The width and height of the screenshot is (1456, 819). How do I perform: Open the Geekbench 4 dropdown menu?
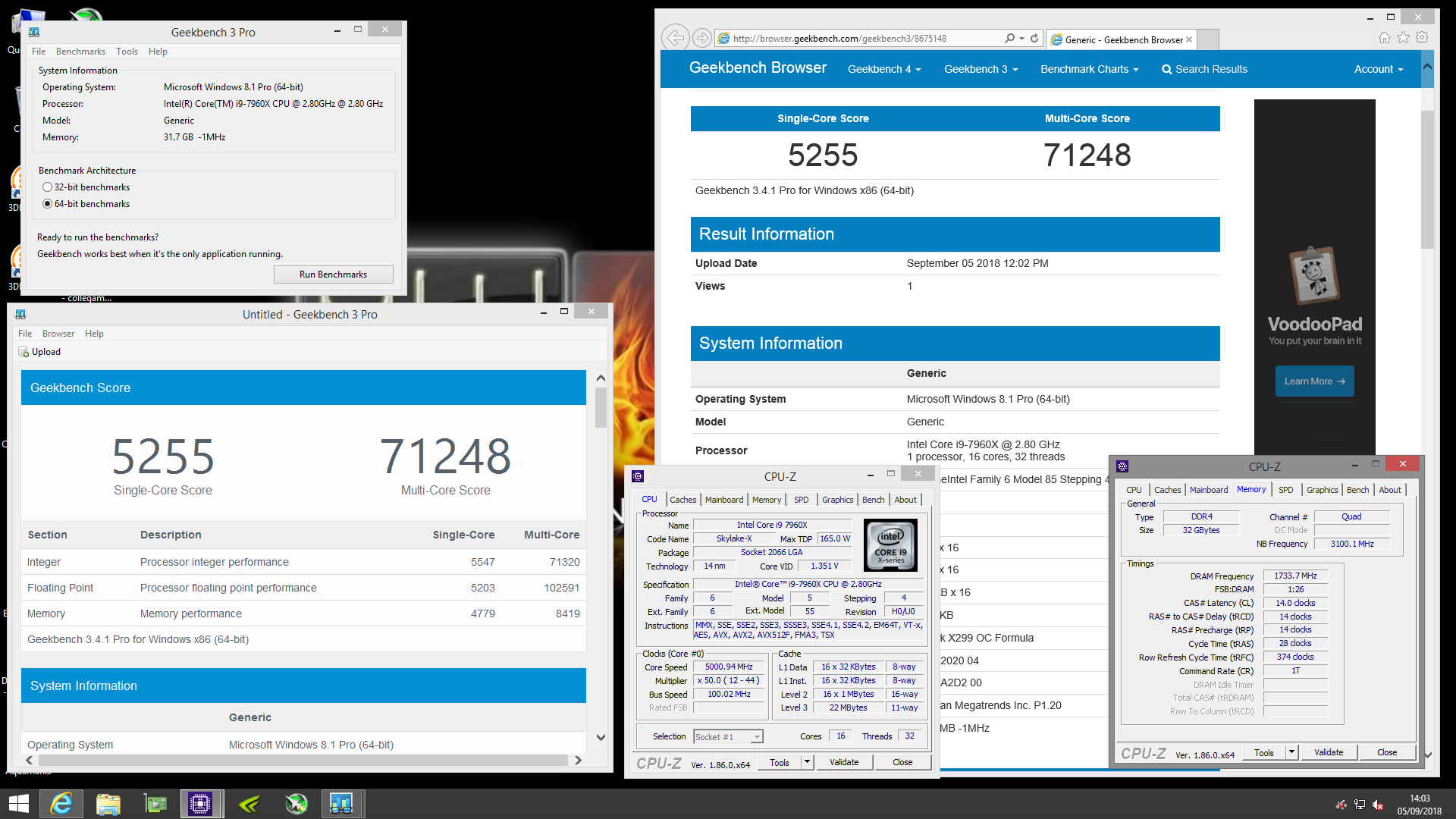pyautogui.click(x=884, y=69)
